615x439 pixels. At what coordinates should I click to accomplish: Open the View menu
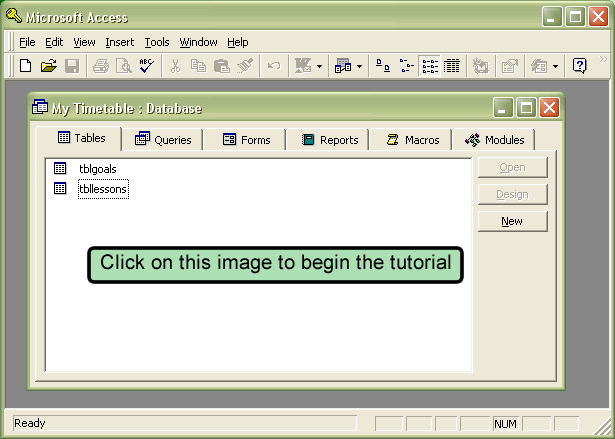(84, 42)
